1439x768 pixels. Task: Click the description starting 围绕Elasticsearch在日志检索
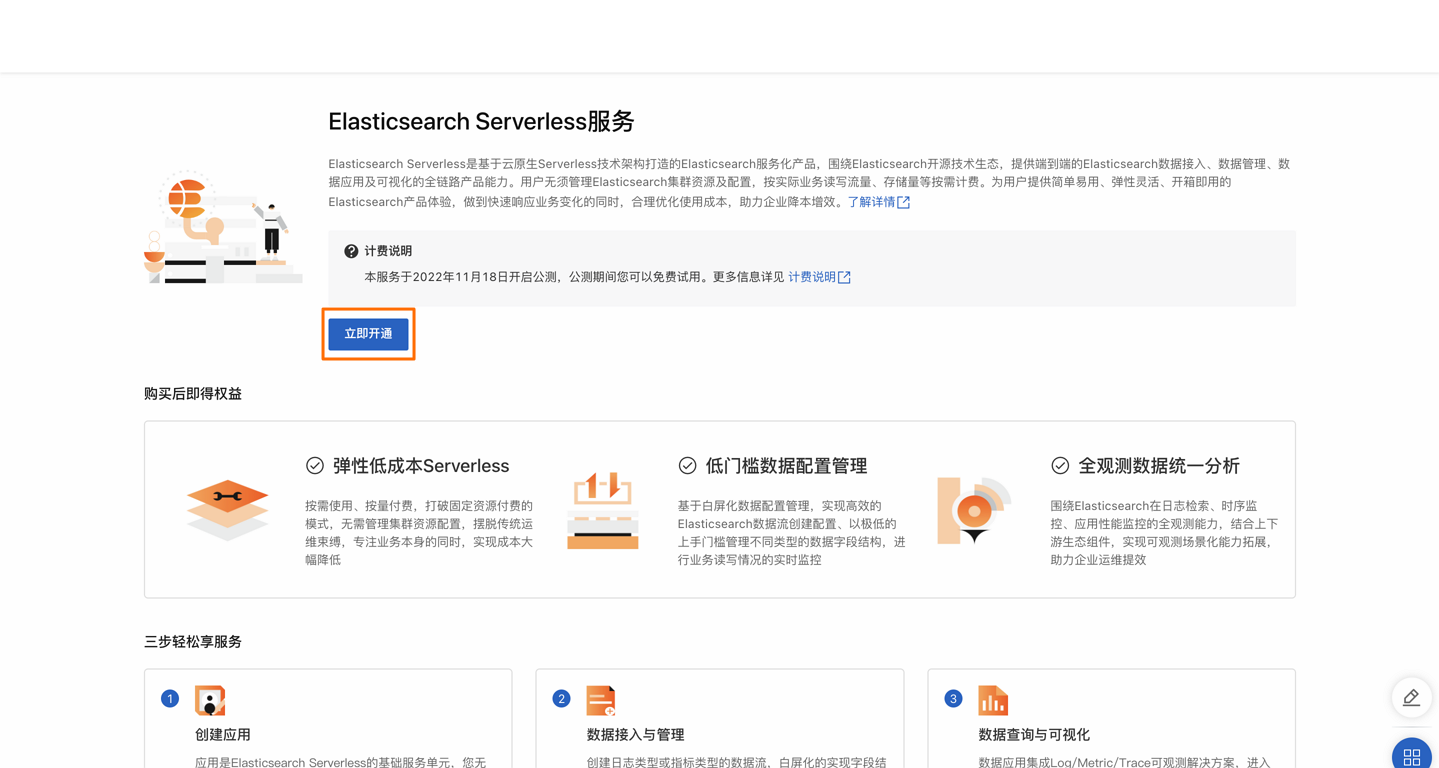[x=1164, y=533]
